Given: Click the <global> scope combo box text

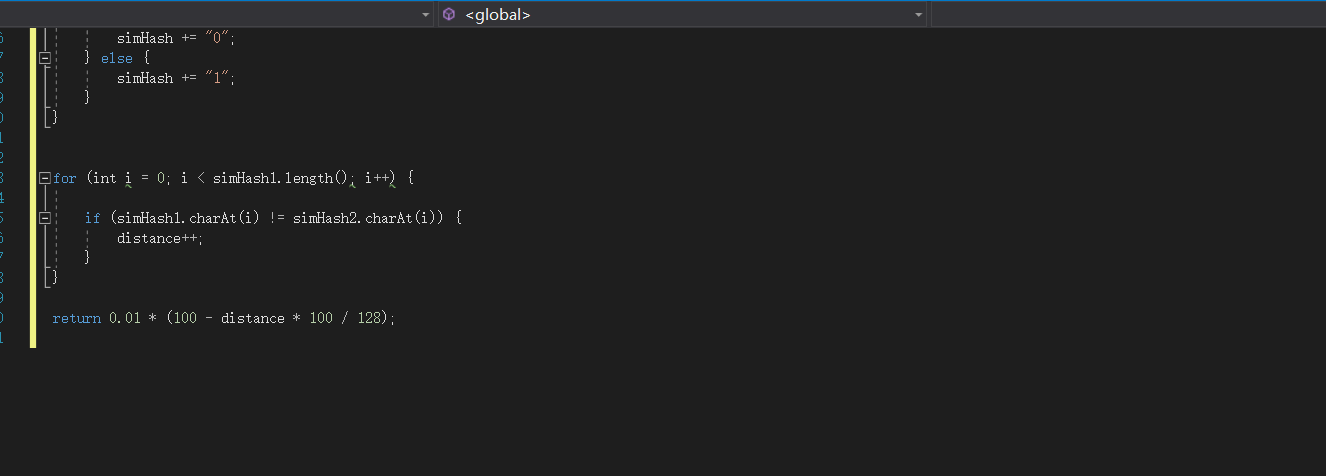Looking at the screenshot, I should tap(498, 14).
